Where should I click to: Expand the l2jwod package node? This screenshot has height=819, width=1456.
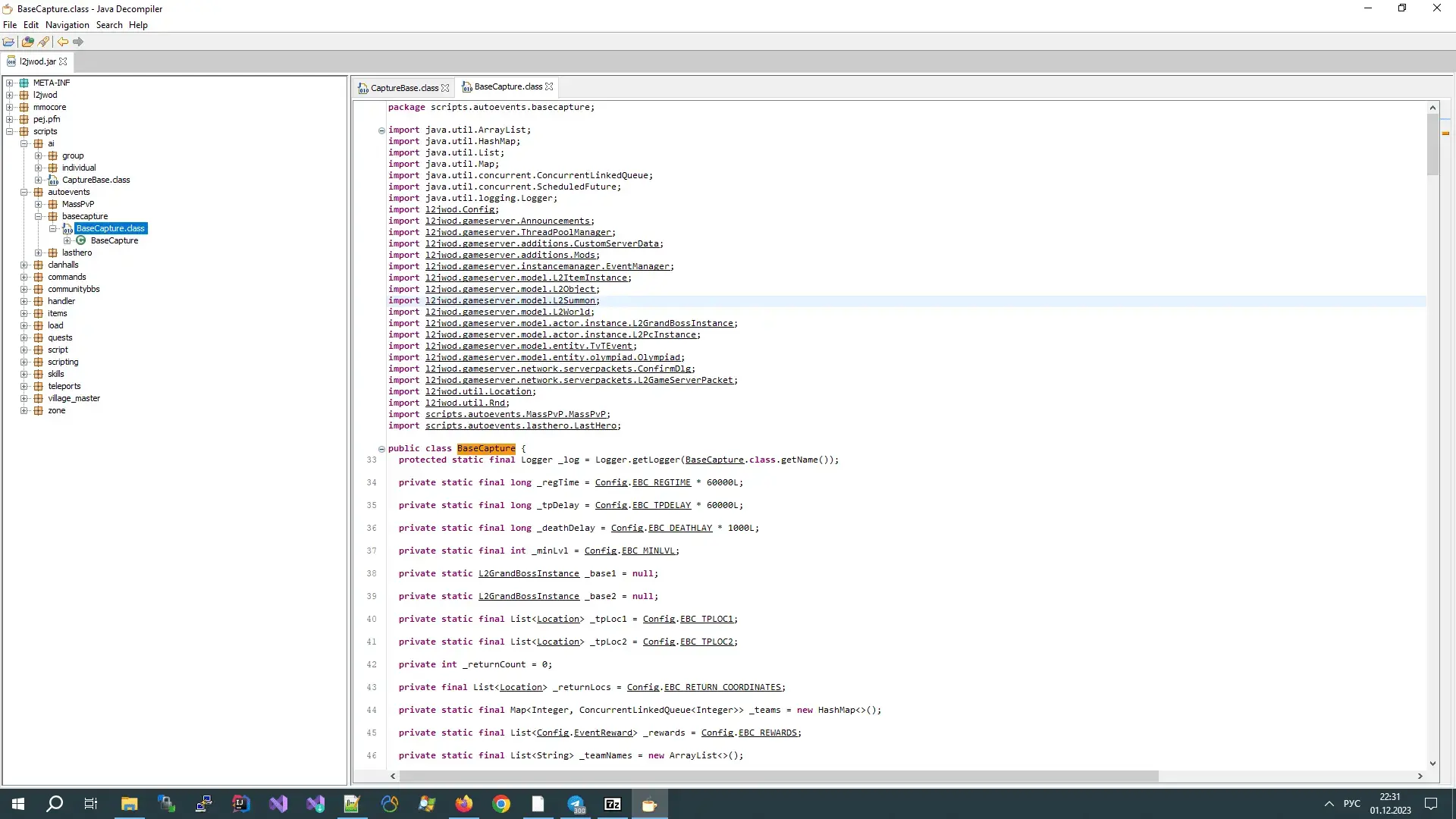[x=10, y=95]
